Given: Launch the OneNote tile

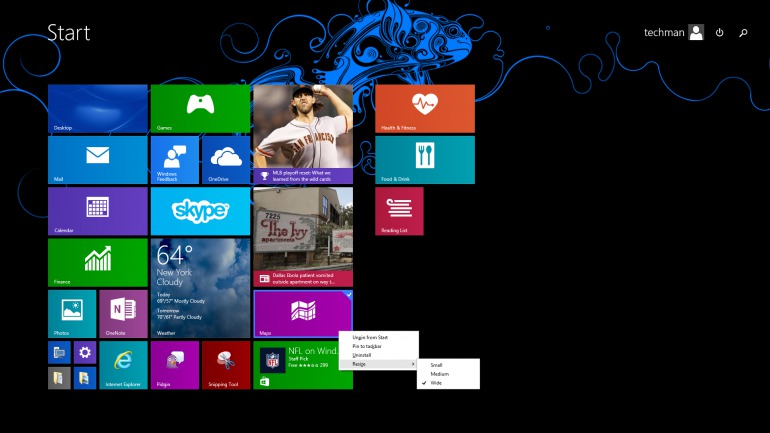Looking at the screenshot, I should click(123, 314).
